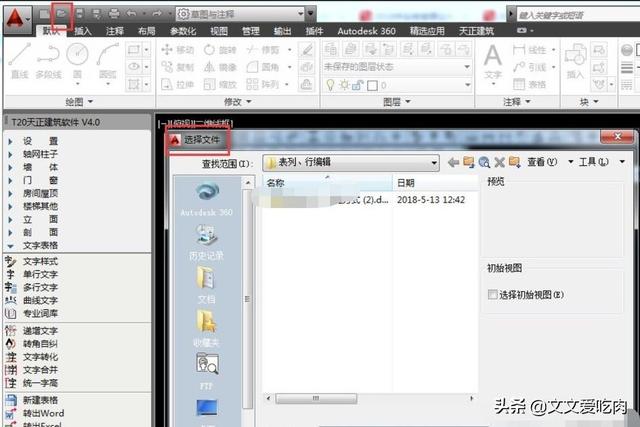The height and width of the screenshot is (427, 640).
Task: Choose the 复制 copy tool
Action: pyautogui.click(x=178, y=67)
